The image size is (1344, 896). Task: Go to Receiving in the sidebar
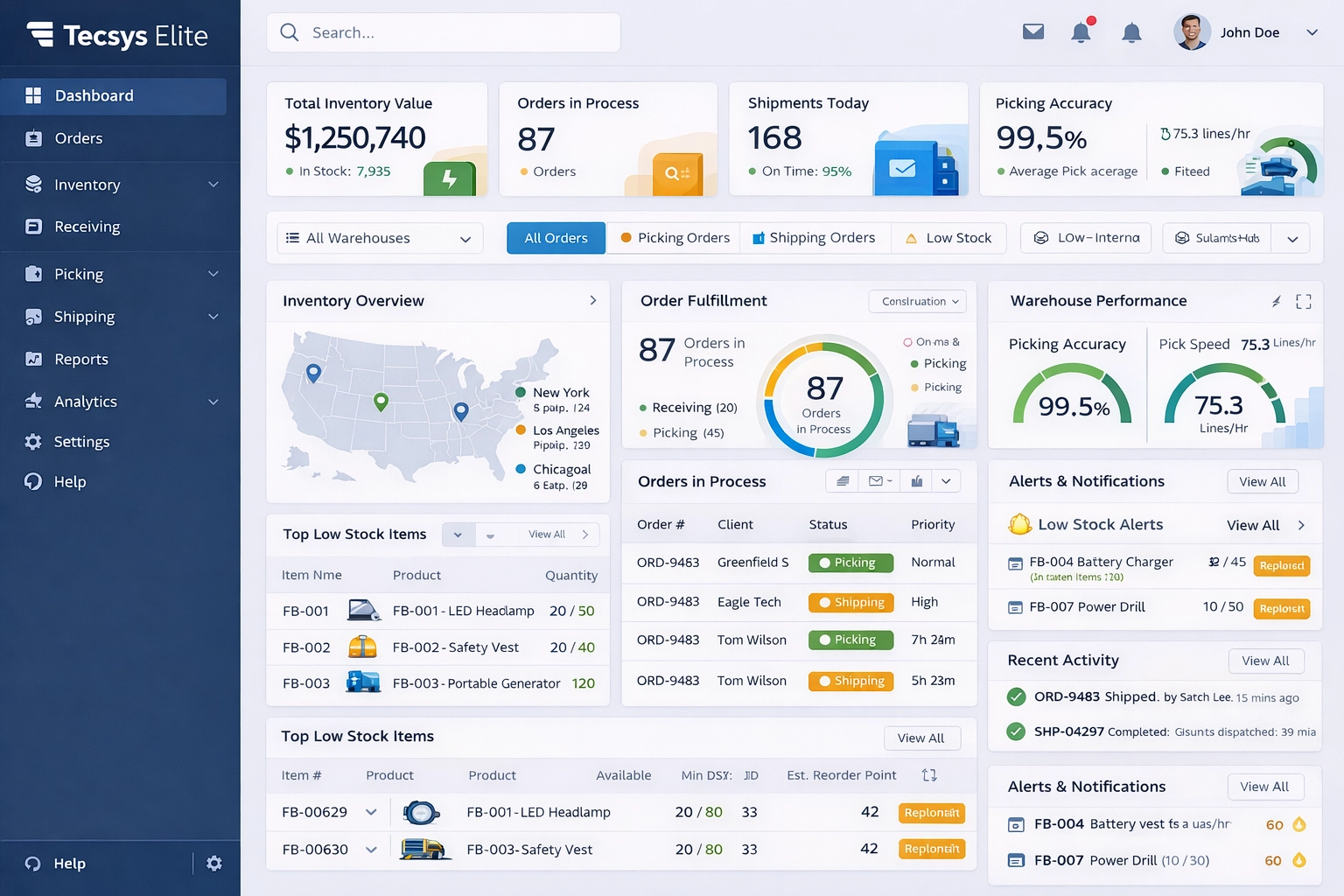(87, 227)
